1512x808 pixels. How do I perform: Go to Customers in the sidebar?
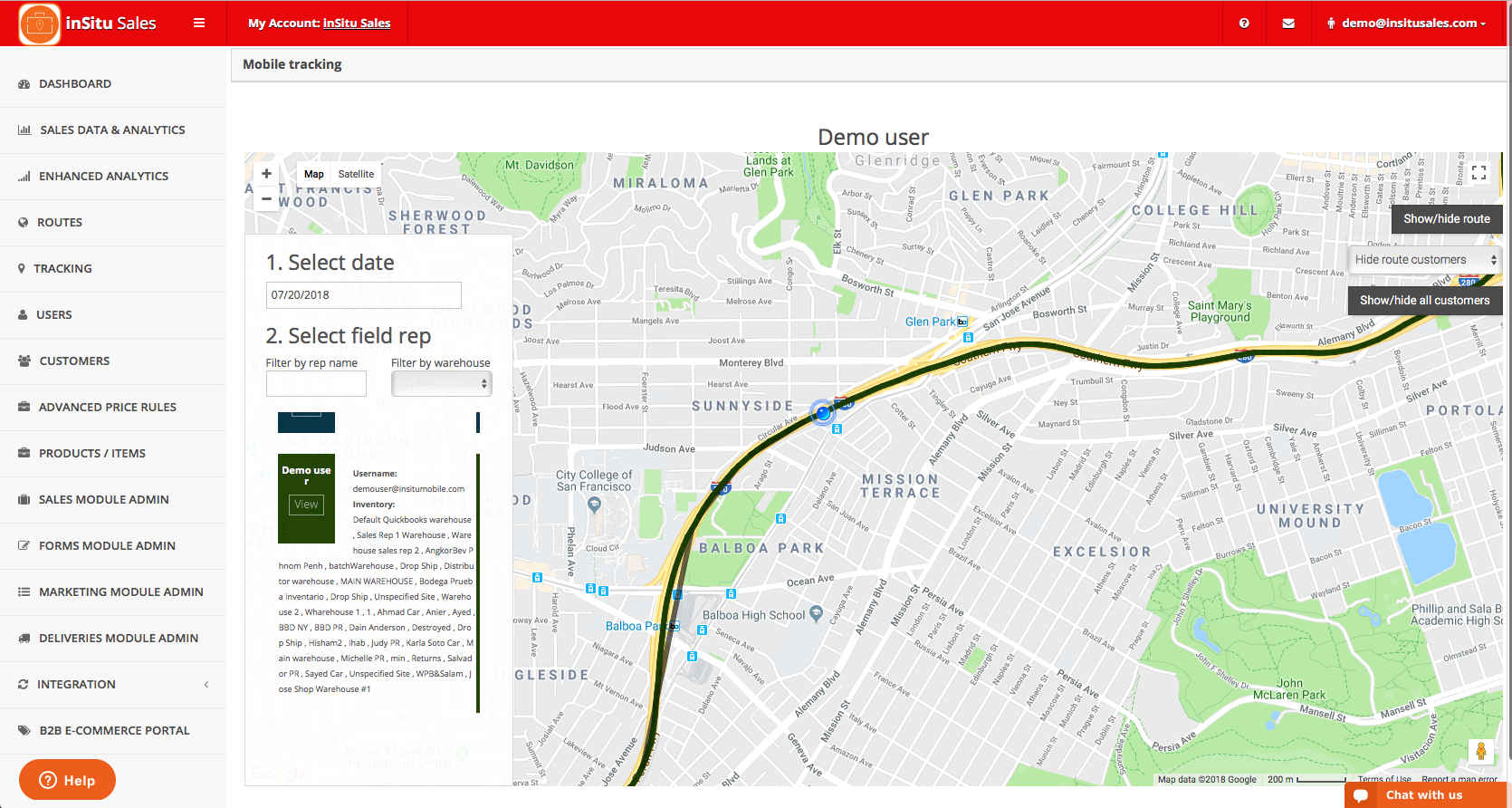point(74,361)
